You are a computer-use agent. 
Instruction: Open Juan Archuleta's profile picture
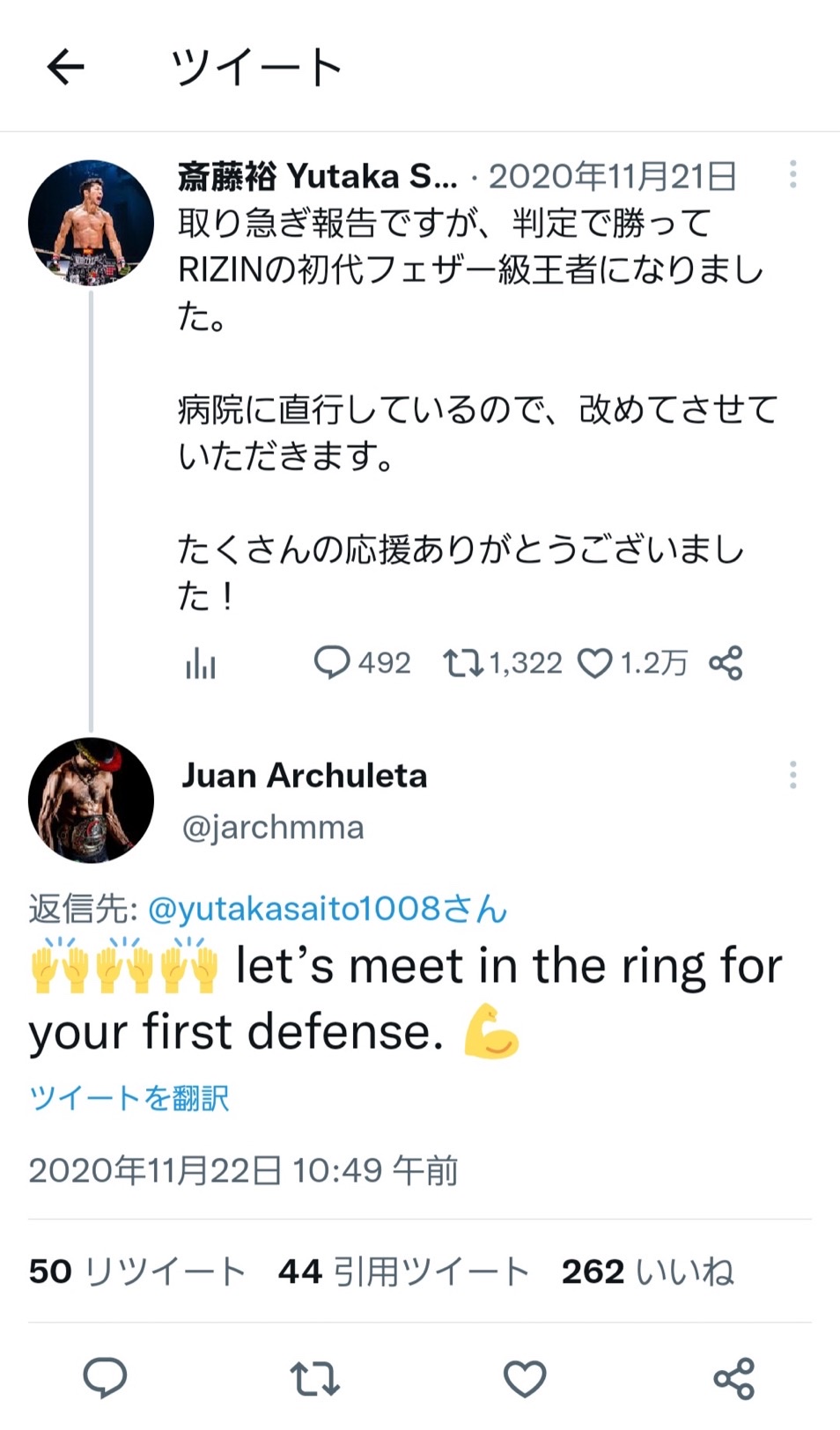91,800
